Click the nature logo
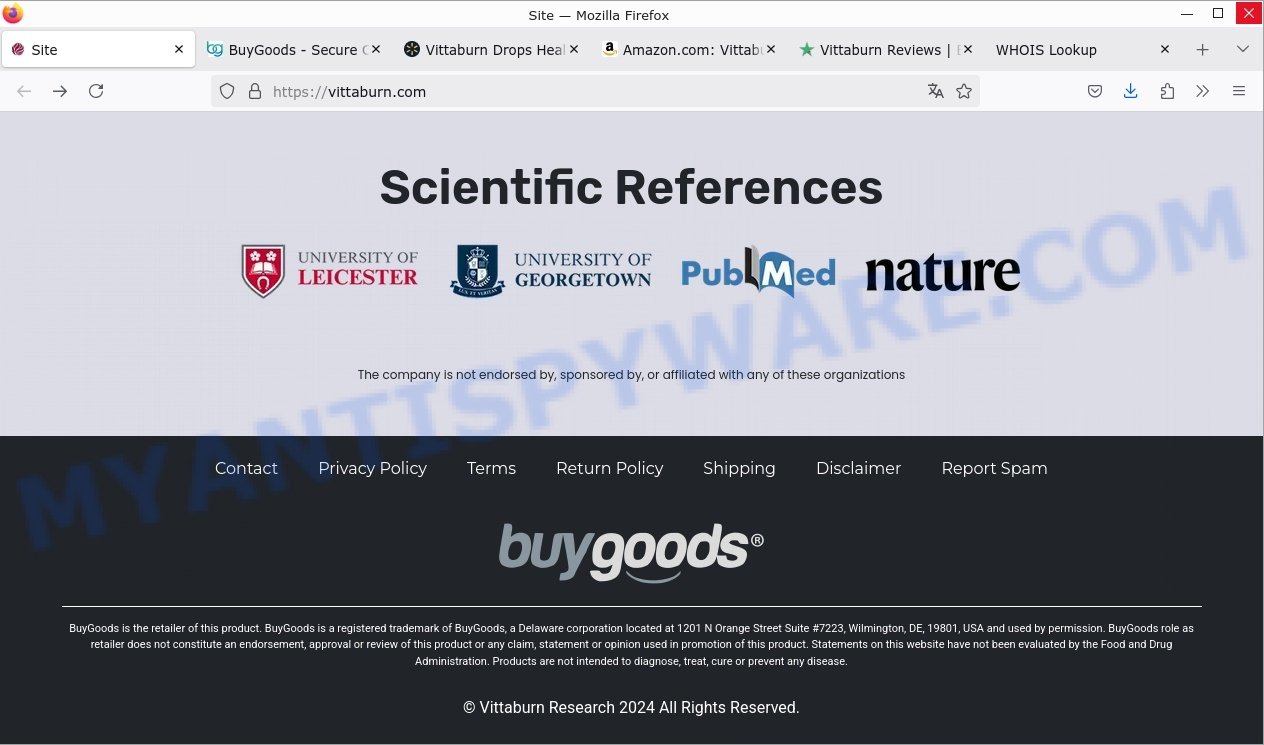The width and height of the screenshot is (1264, 745). pos(943,272)
